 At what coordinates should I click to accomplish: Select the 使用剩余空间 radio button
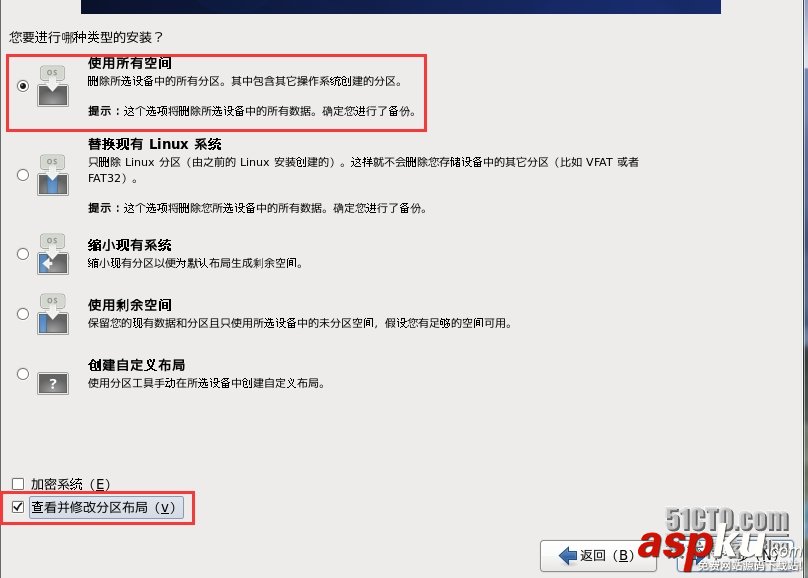coord(23,314)
